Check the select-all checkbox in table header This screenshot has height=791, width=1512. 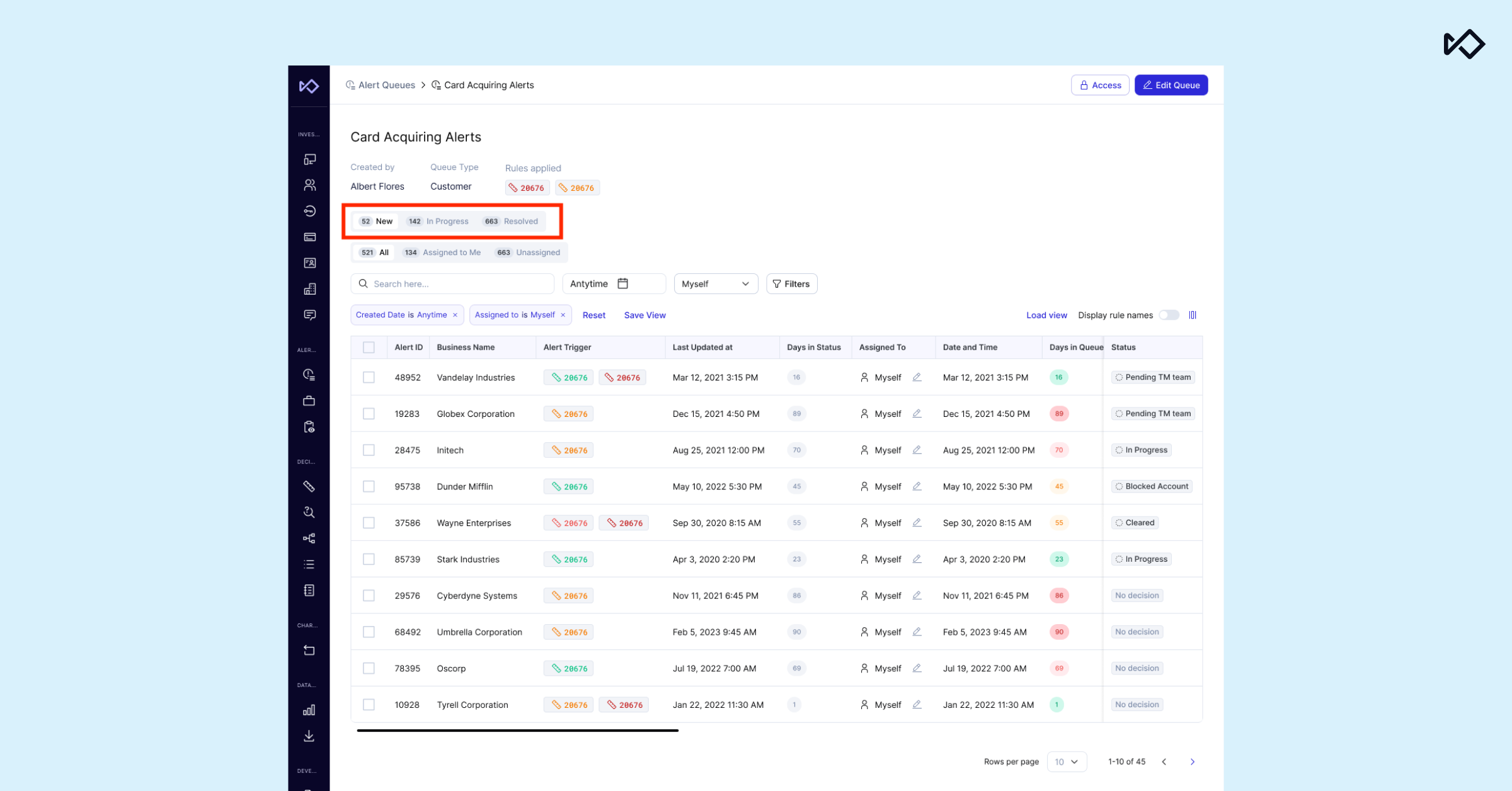pos(369,347)
